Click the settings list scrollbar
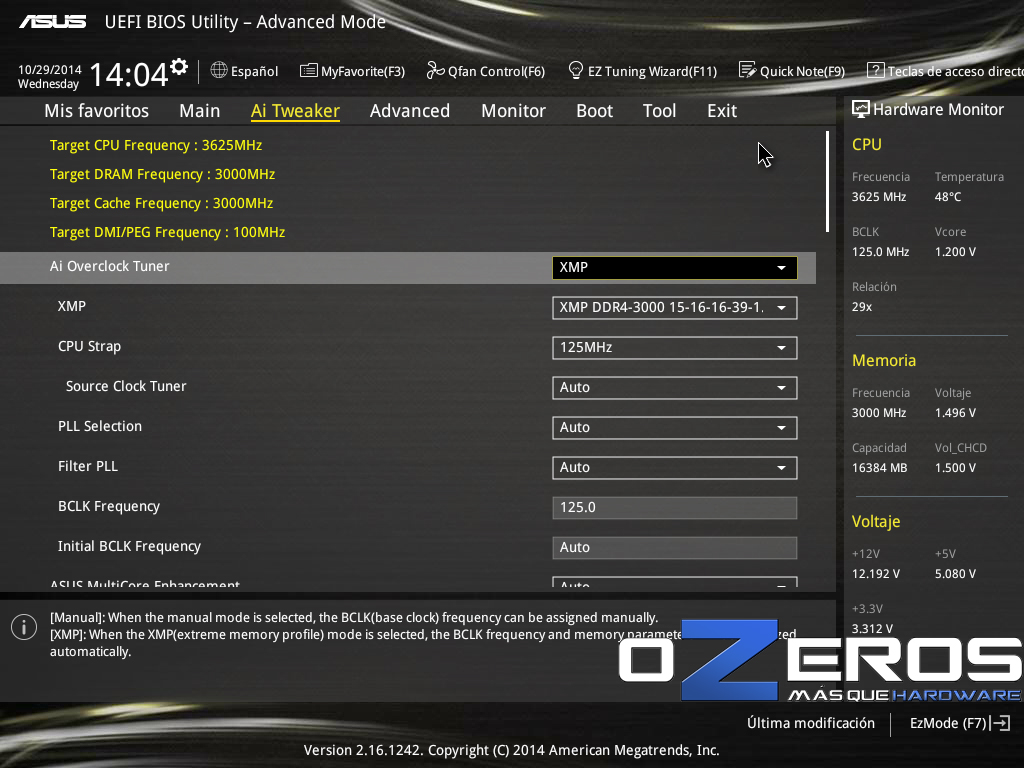The image size is (1024, 768). click(827, 182)
